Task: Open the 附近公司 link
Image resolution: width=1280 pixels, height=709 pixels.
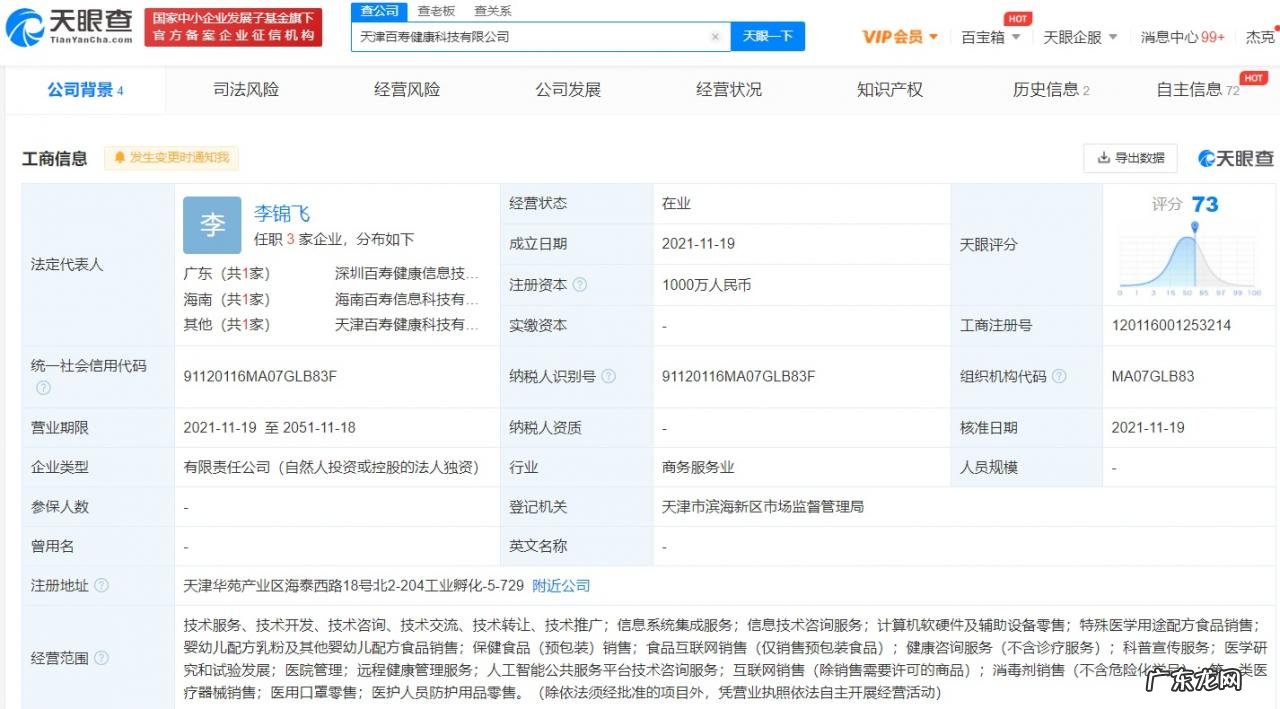Action: (x=560, y=587)
